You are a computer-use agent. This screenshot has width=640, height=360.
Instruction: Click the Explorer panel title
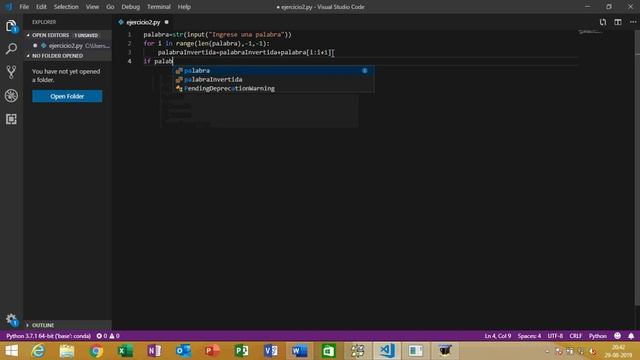(44, 22)
